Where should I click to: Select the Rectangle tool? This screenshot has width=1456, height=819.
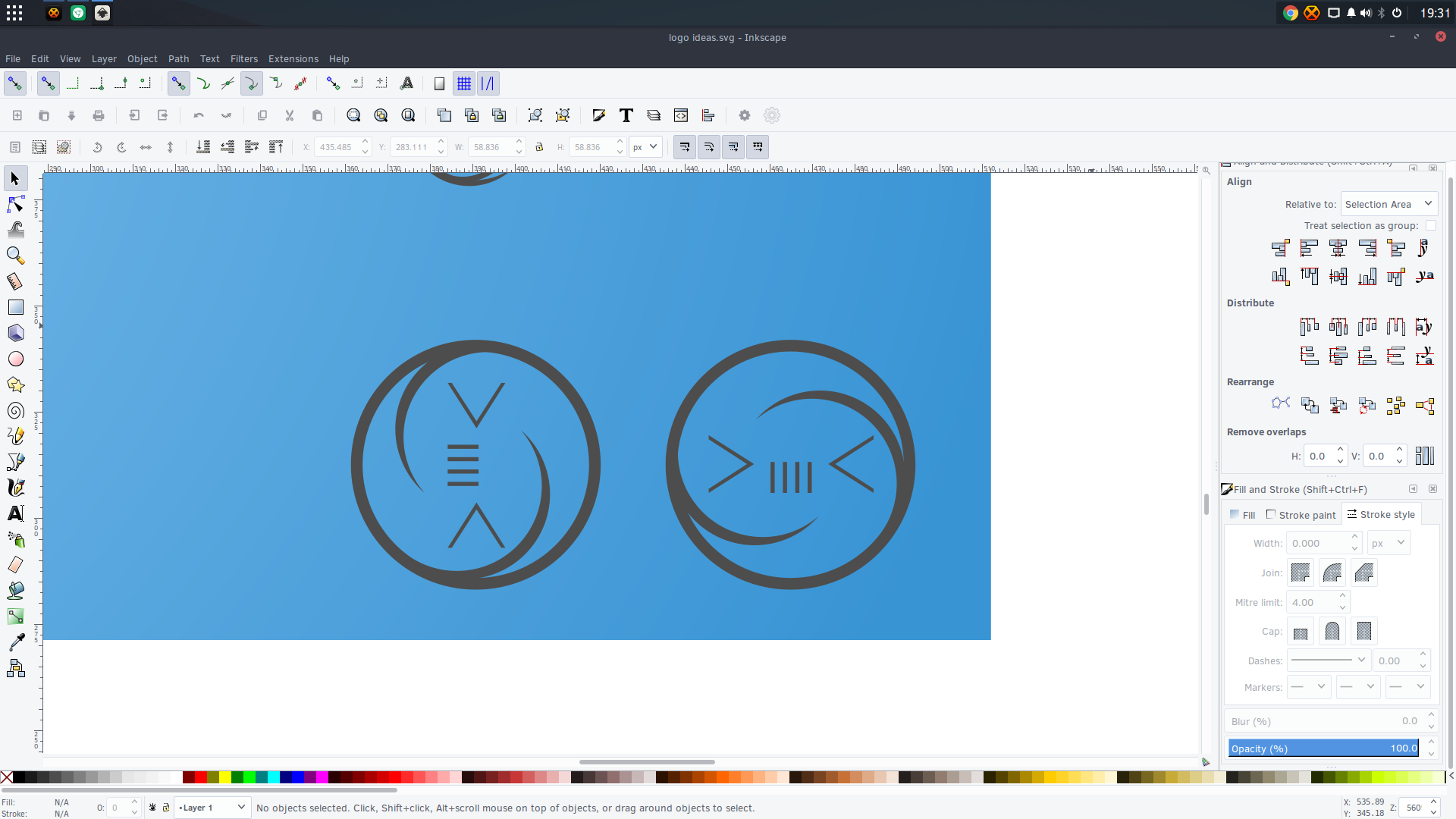click(15, 307)
